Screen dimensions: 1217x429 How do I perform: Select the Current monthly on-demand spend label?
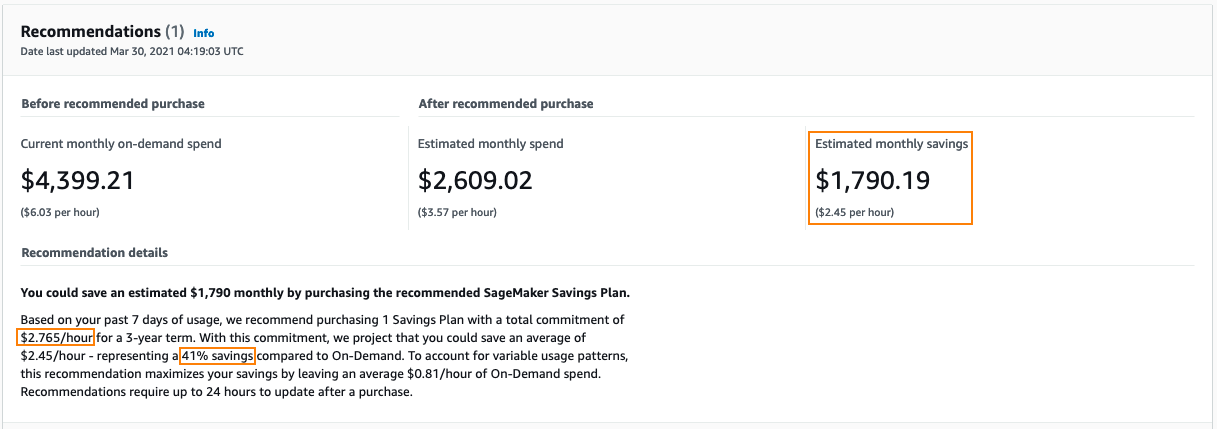[121, 144]
